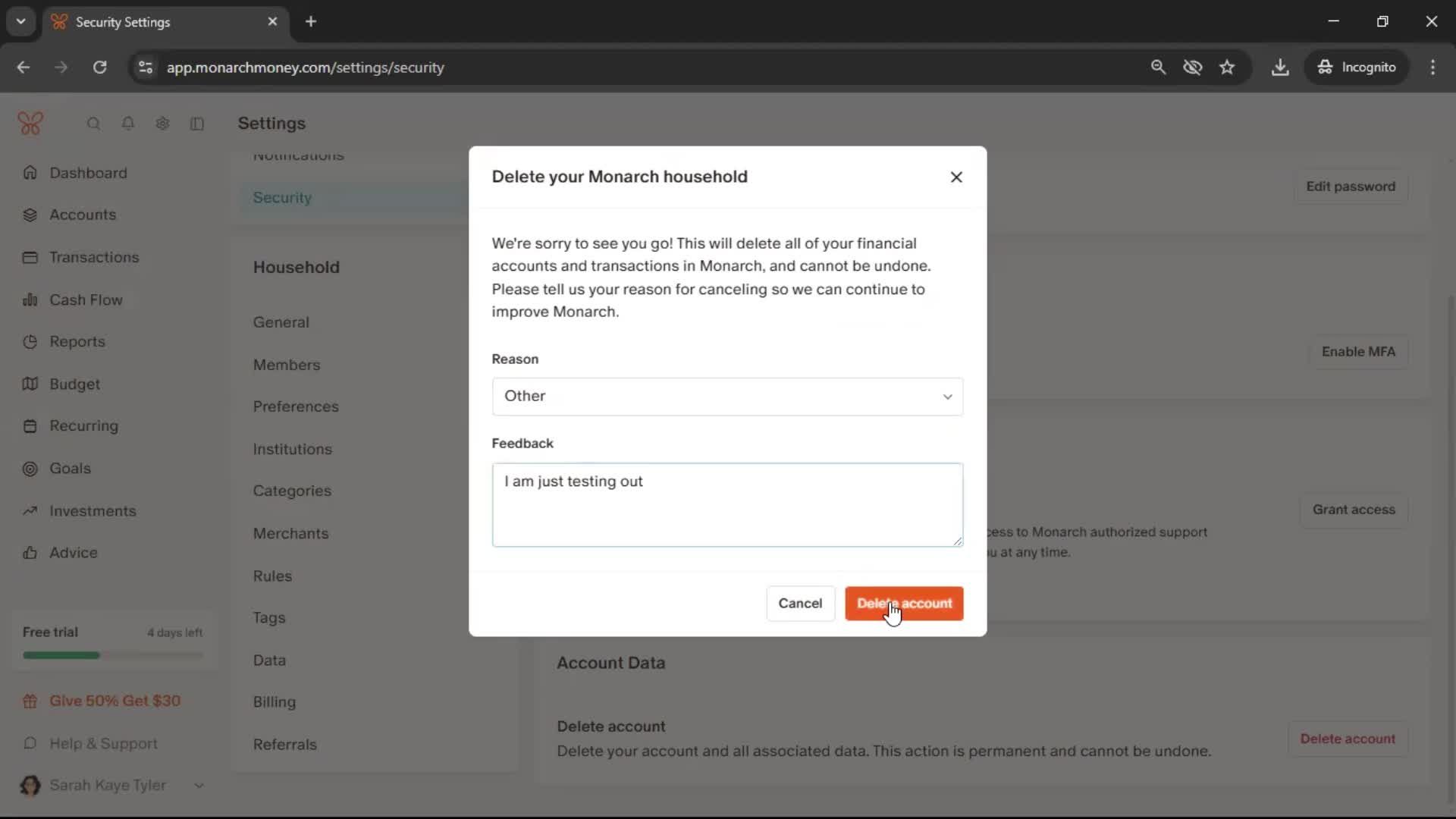1456x819 pixels.
Task: Click the gift icon beside Give 50%
Action: (30, 701)
